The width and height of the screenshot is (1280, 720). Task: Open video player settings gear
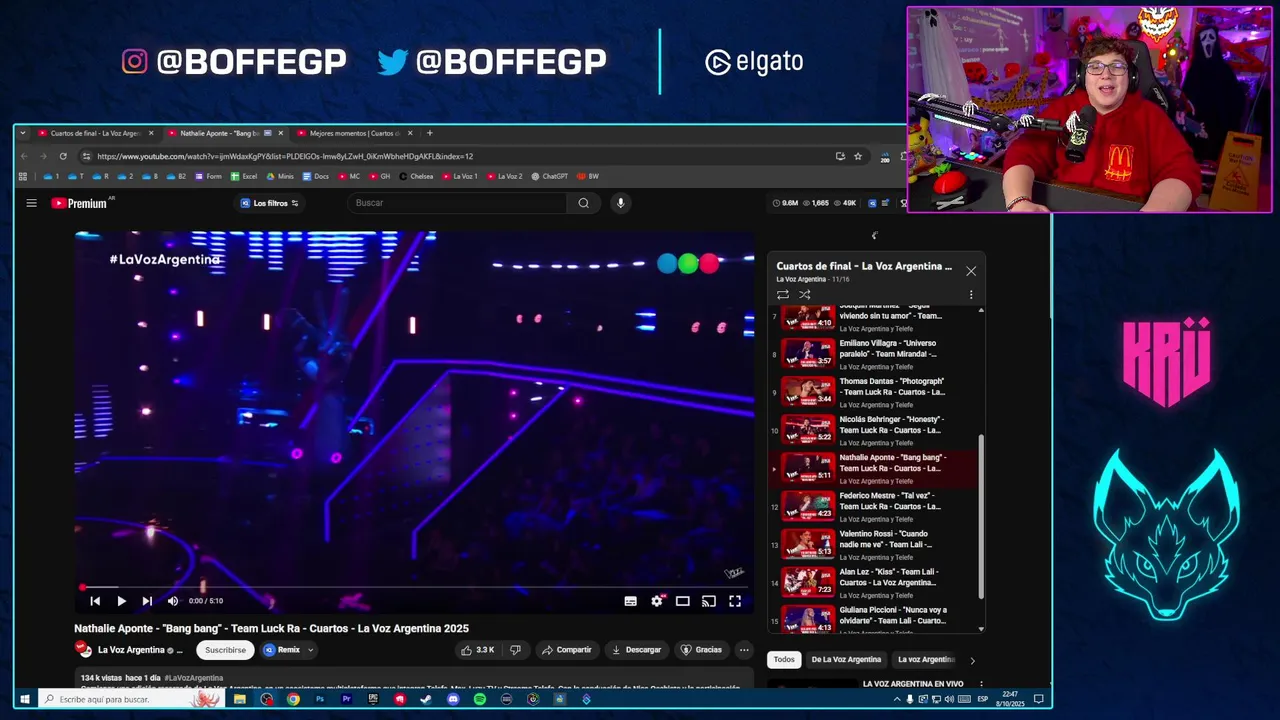(657, 601)
